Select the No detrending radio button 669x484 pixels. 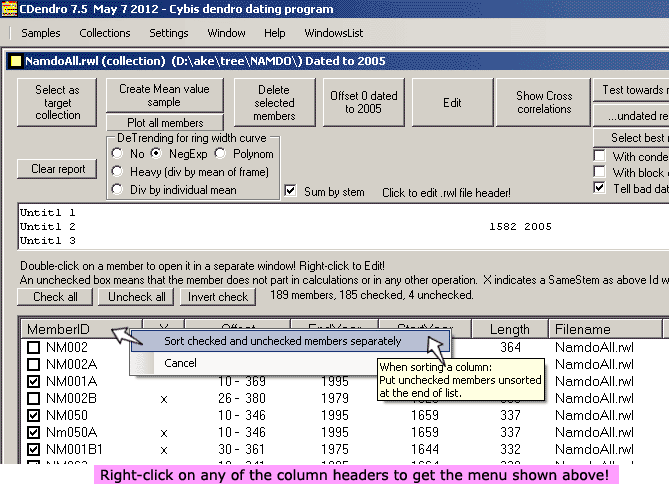[117, 153]
